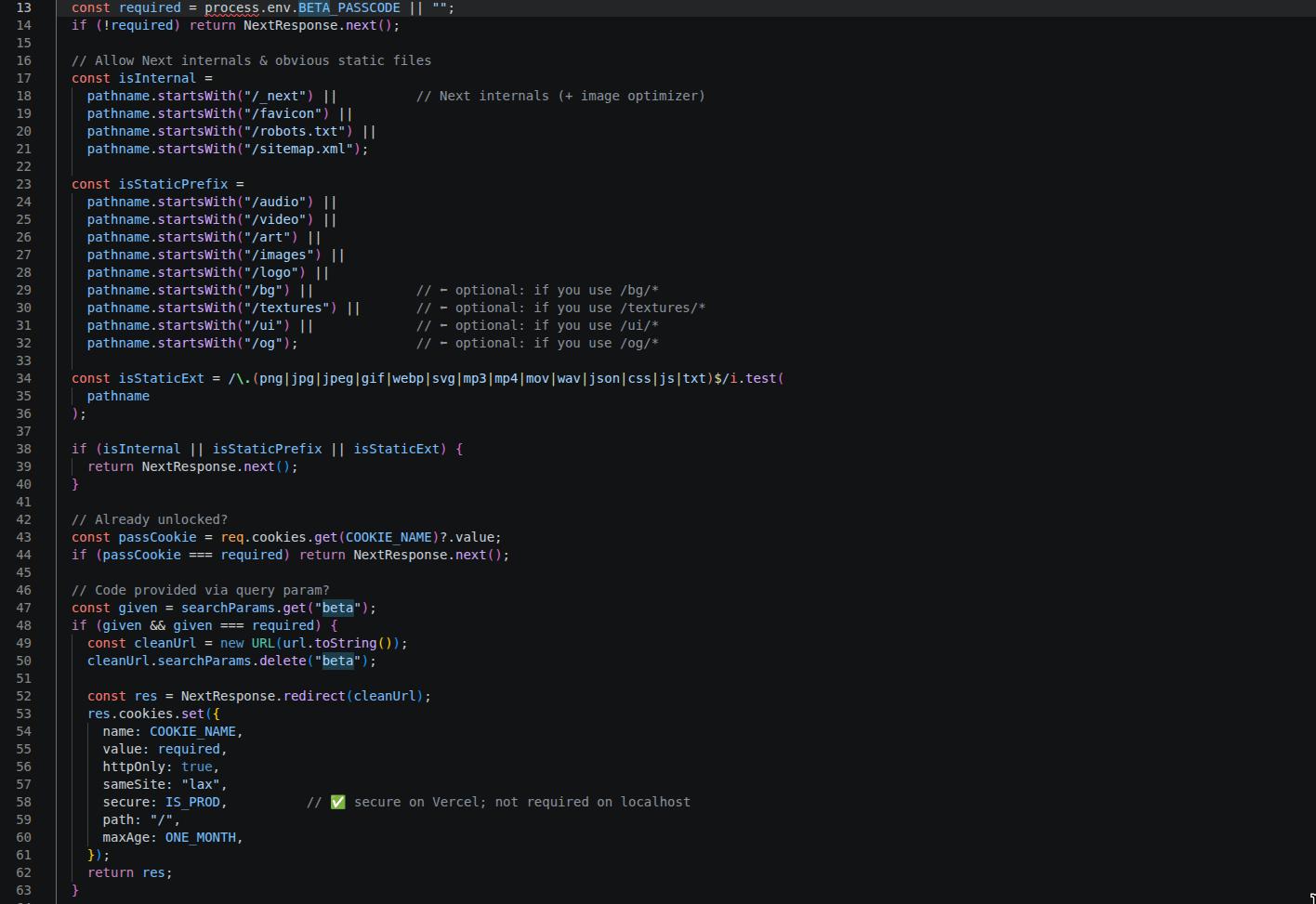
Task: Click the "/video" string
Action: tap(274, 219)
